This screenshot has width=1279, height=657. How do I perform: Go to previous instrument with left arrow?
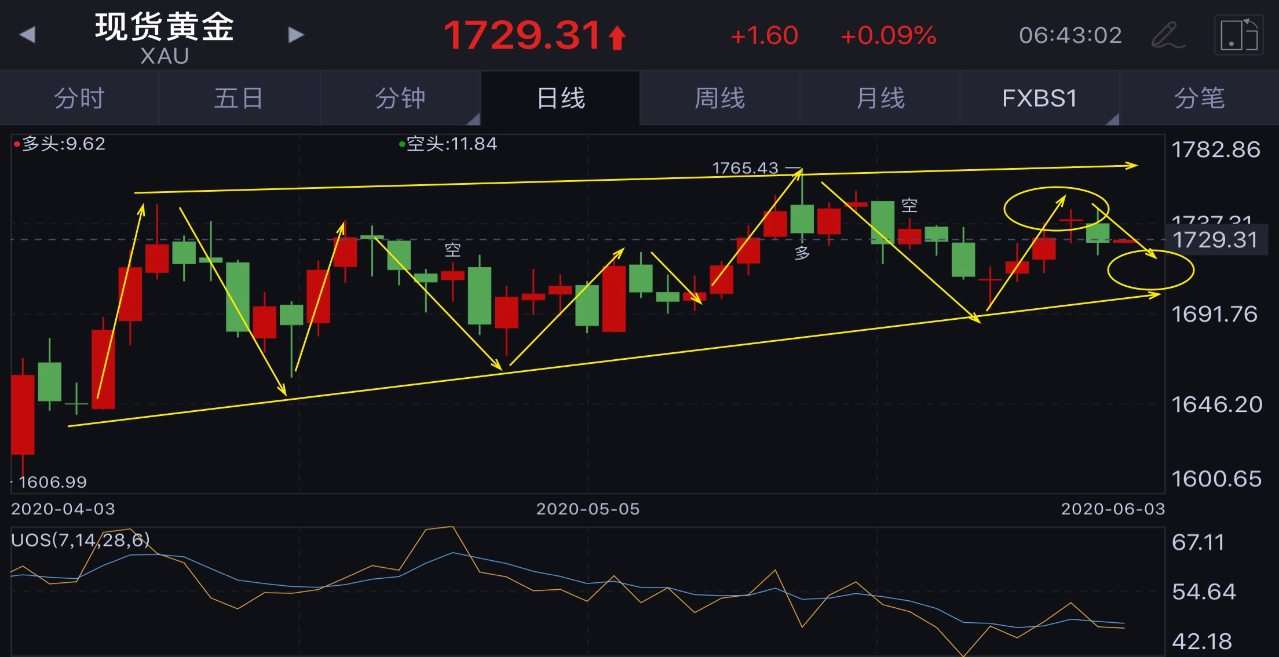tap(27, 35)
